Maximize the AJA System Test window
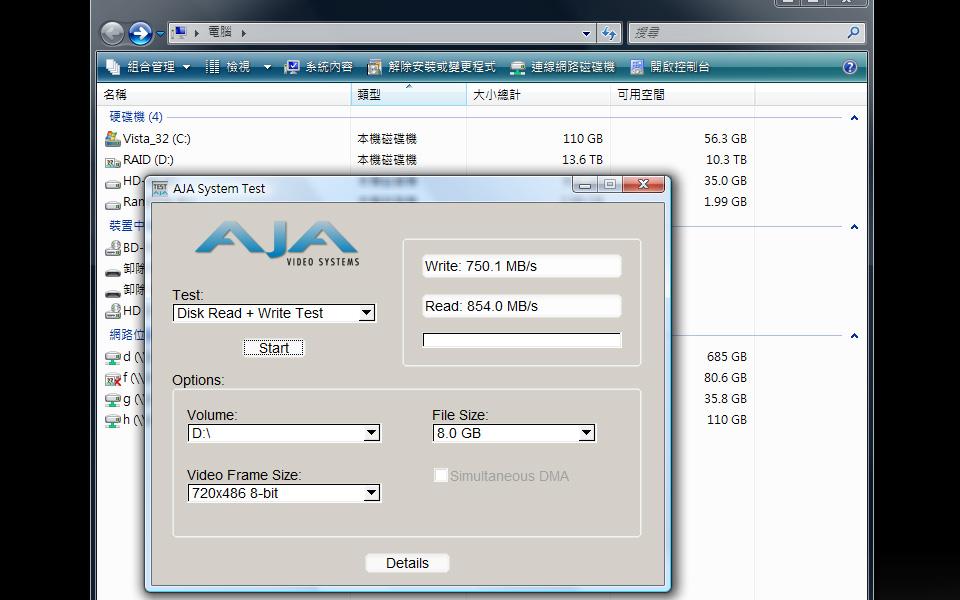Viewport: 960px width, 600px height. 610,184
